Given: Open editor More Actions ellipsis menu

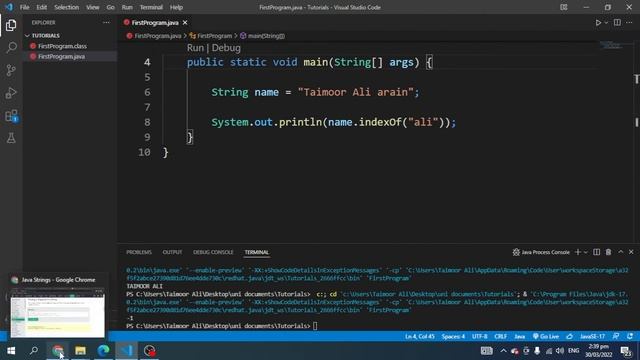Looking at the screenshot, I should pos(629,23).
